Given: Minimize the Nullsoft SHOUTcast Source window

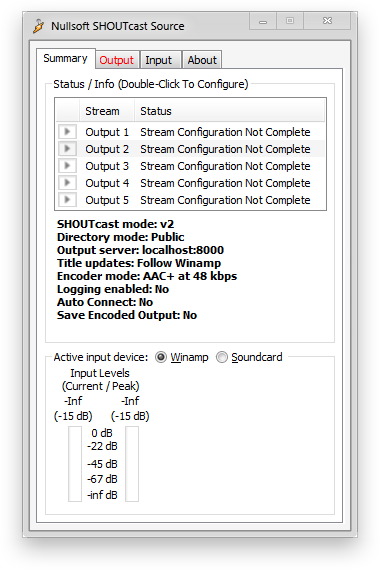Looking at the screenshot, I should 263,21.
